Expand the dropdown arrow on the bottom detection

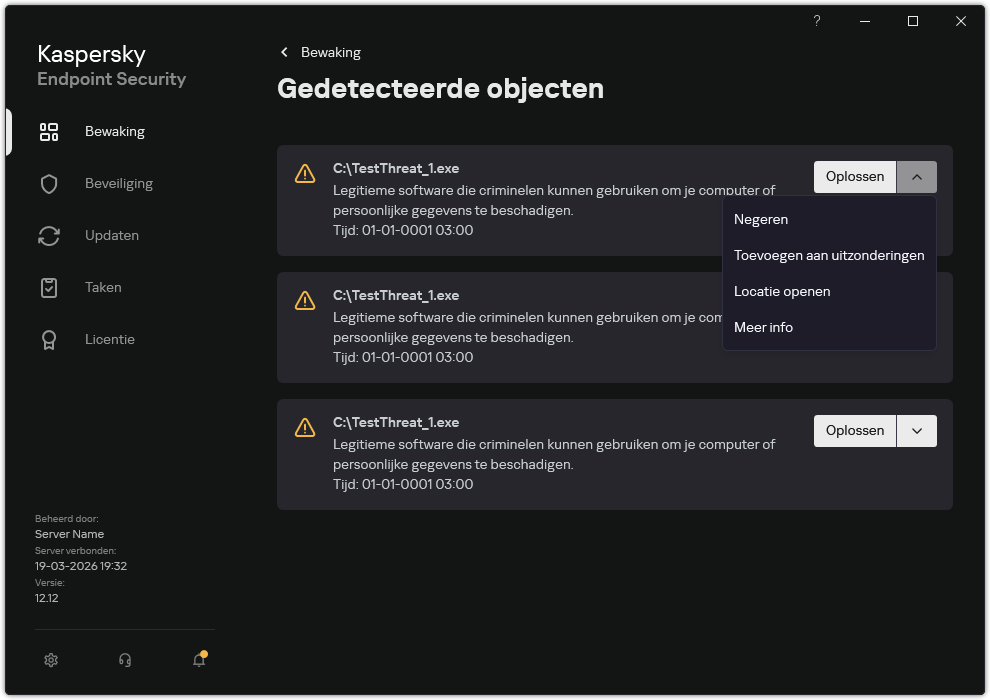pyautogui.click(x=917, y=430)
